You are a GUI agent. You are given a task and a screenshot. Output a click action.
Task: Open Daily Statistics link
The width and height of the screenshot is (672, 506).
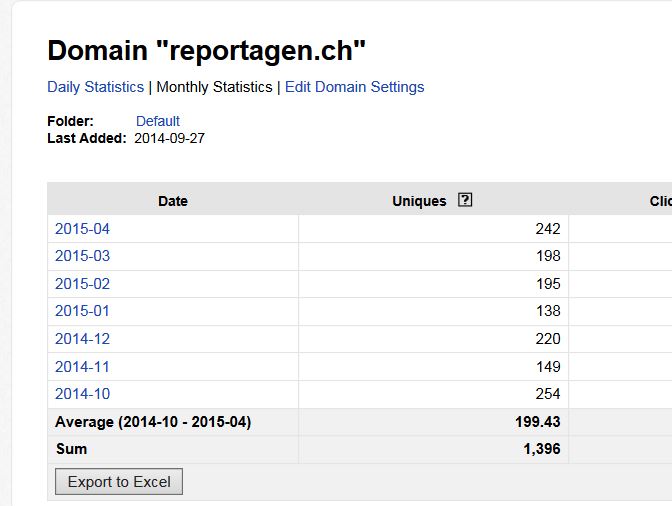[x=96, y=87]
